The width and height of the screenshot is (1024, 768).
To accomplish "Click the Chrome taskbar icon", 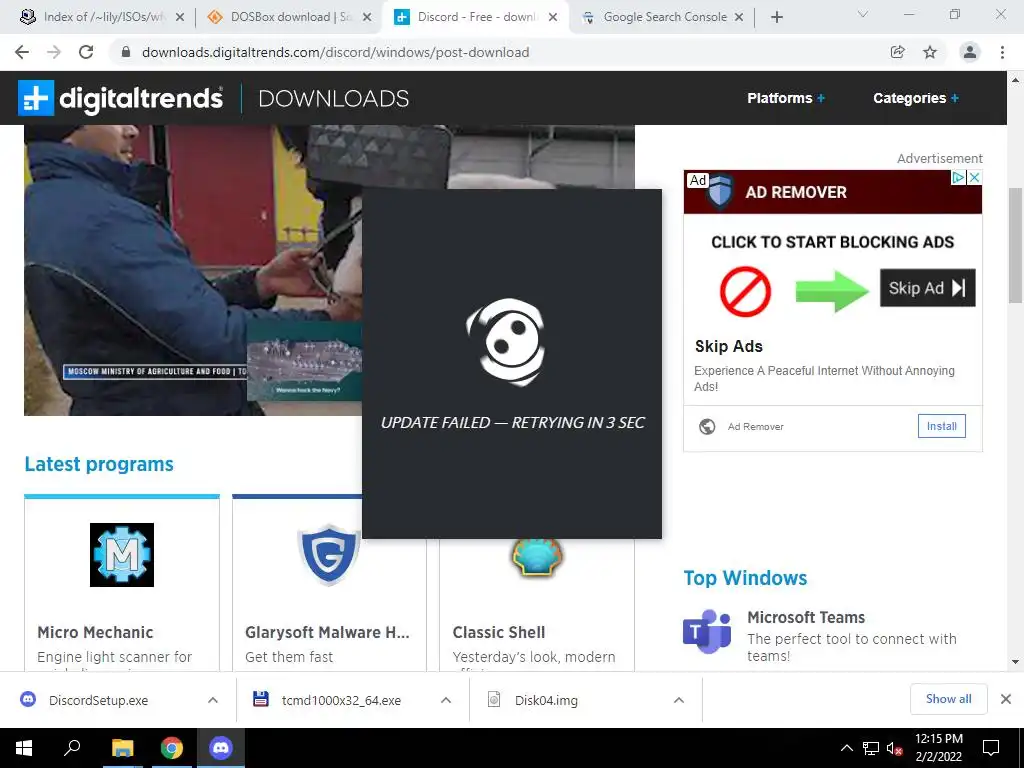I will 172,748.
